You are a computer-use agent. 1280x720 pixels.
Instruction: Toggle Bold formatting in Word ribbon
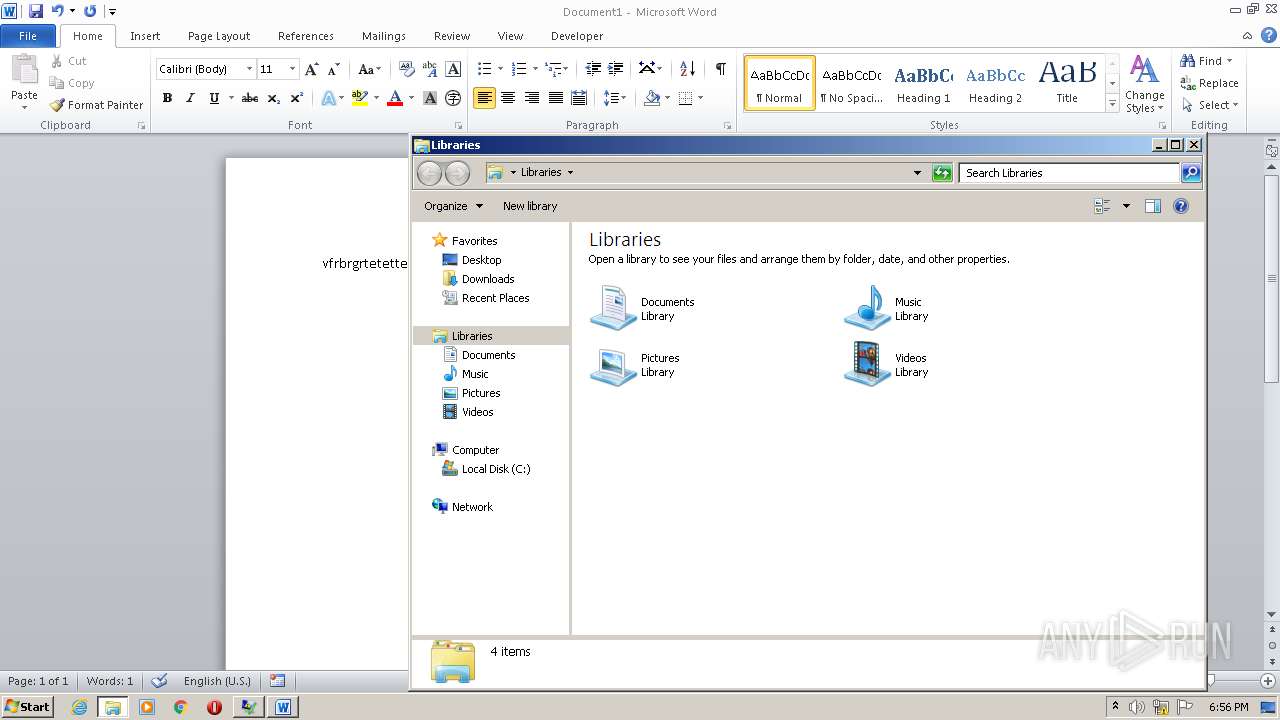[x=167, y=98]
